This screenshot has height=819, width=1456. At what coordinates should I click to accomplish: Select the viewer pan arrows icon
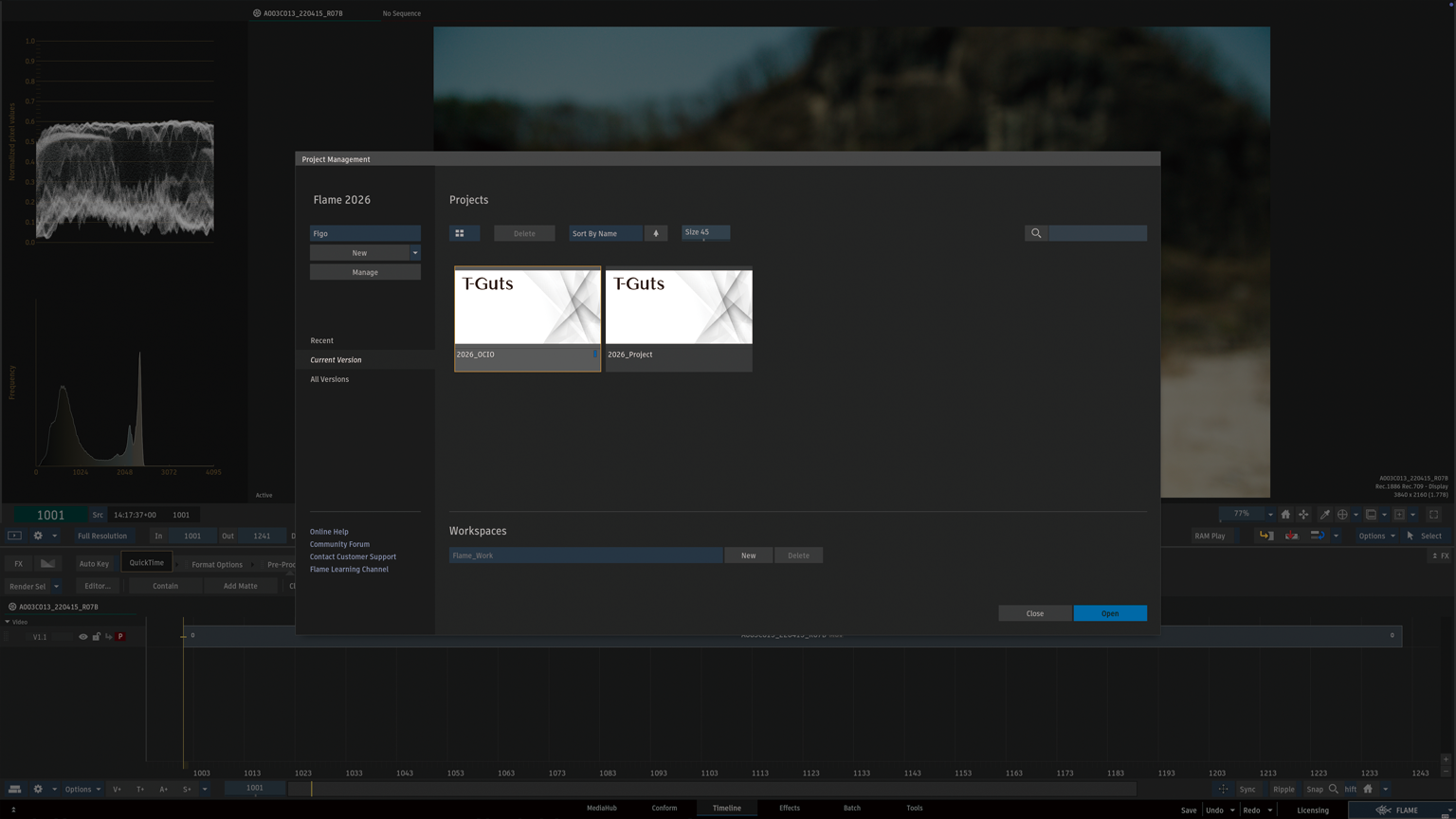[x=1303, y=515]
